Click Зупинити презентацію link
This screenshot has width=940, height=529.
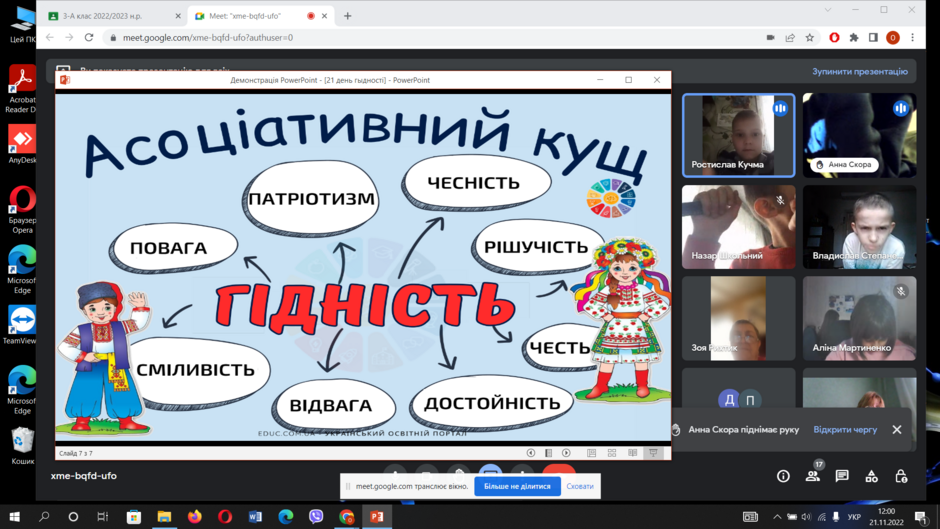(860, 71)
